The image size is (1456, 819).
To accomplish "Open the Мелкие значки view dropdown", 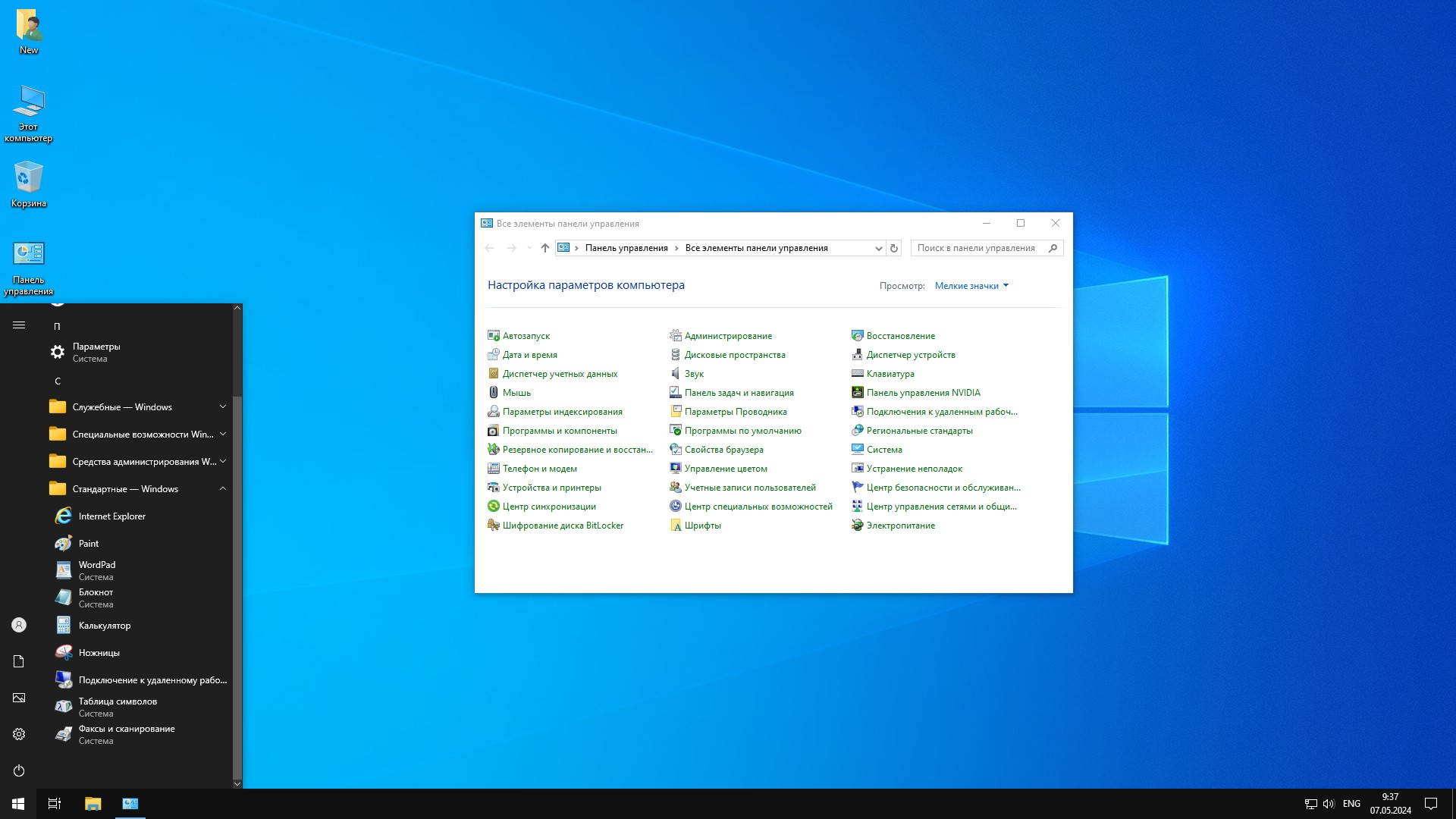I will pos(971,286).
